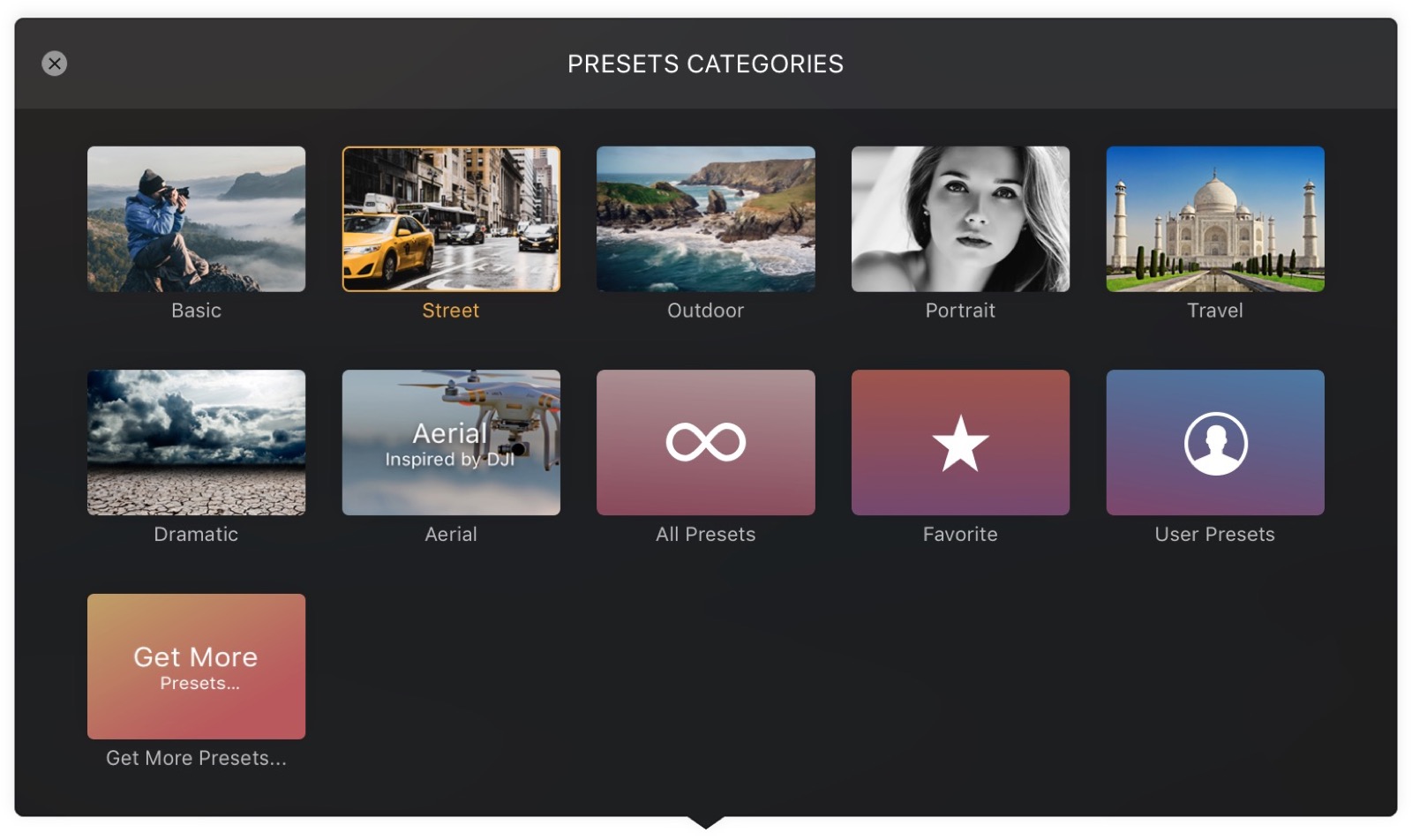The width and height of the screenshot is (1412, 840).
Task: Click the Dramatic text label
Action: click(196, 534)
